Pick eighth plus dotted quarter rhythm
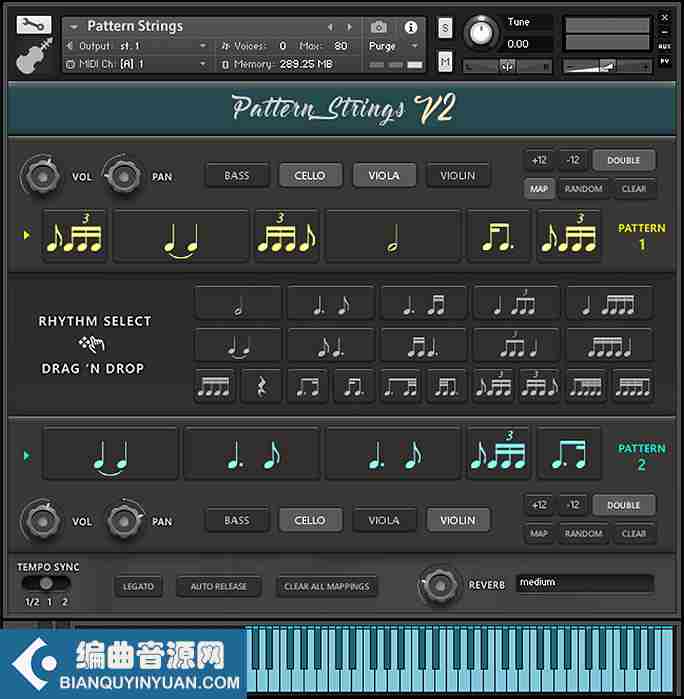This screenshot has height=699, width=684. pos(330,345)
